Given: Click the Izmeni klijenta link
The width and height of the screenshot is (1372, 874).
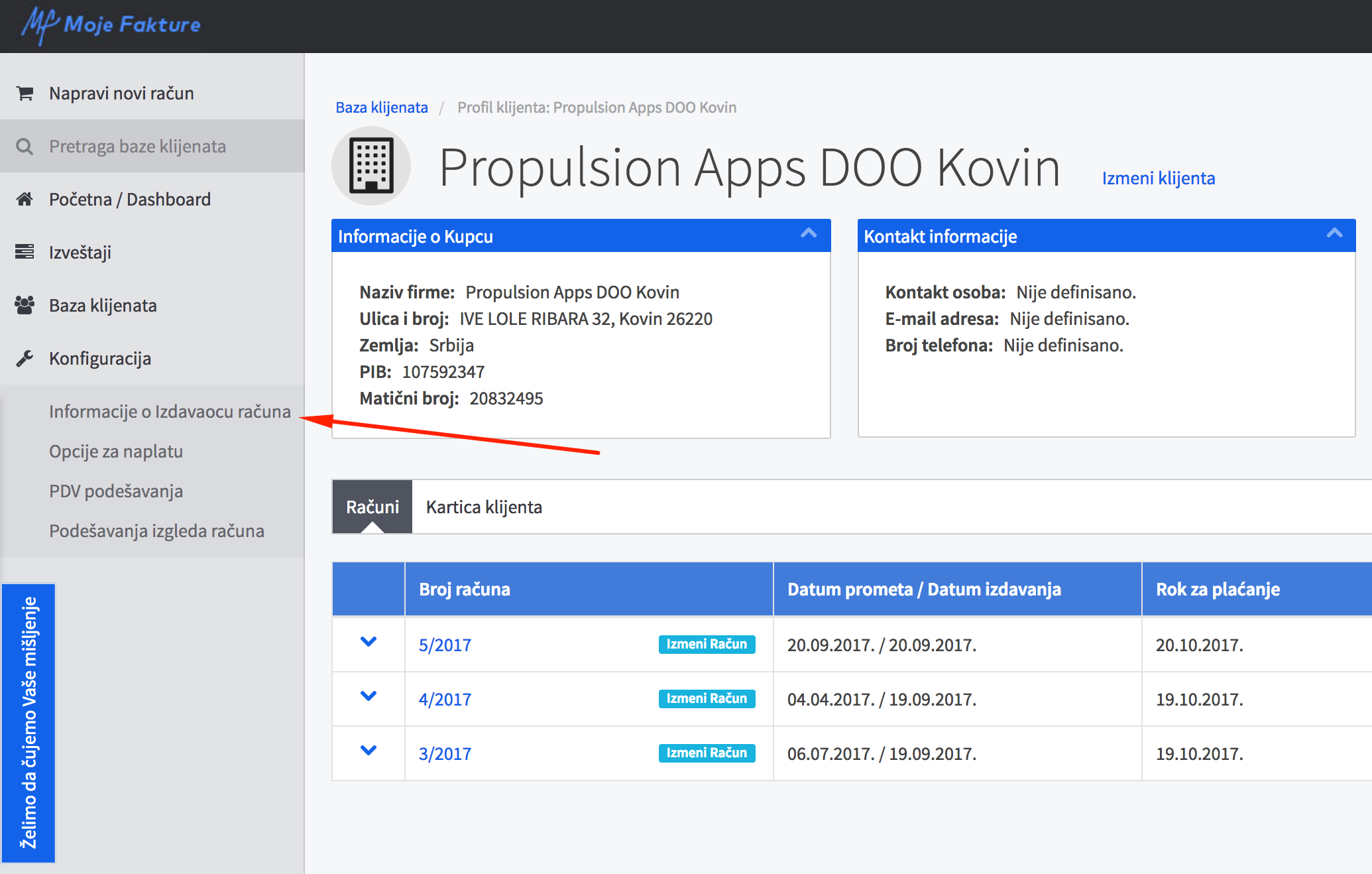Looking at the screenshot, I should click(x=1159, y=178).
